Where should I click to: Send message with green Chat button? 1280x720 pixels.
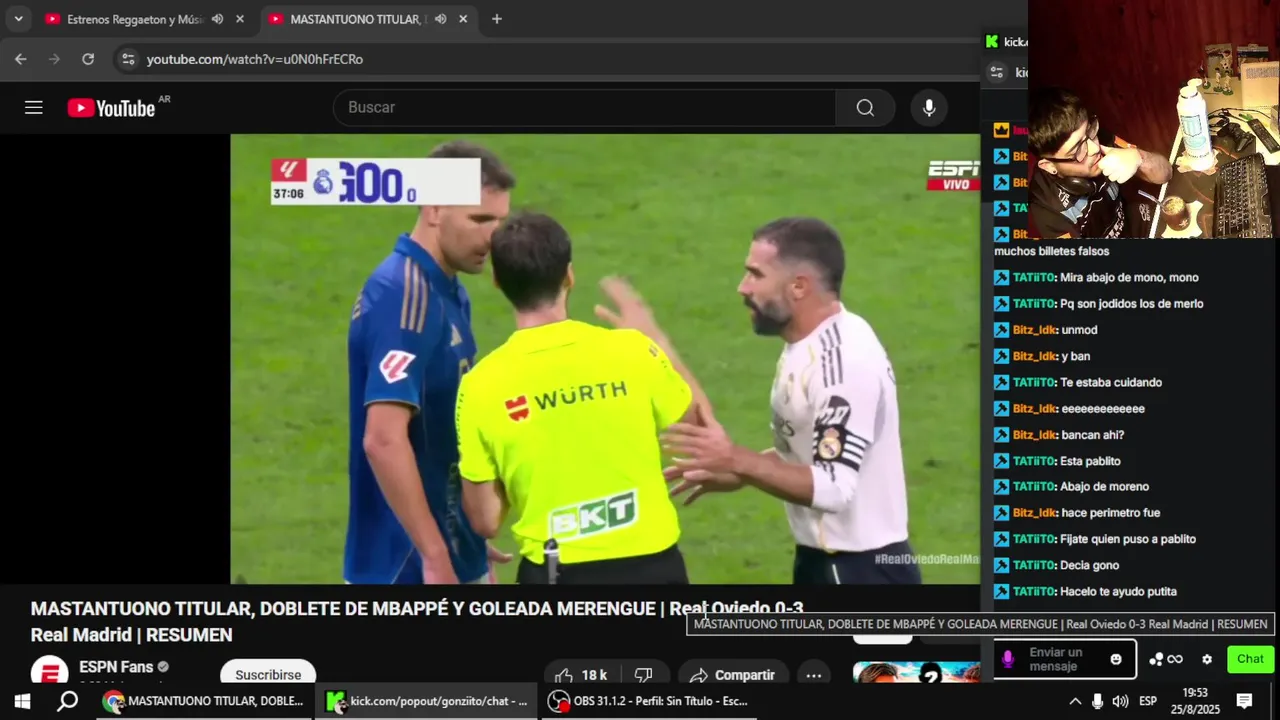[x=1250, y=658]
